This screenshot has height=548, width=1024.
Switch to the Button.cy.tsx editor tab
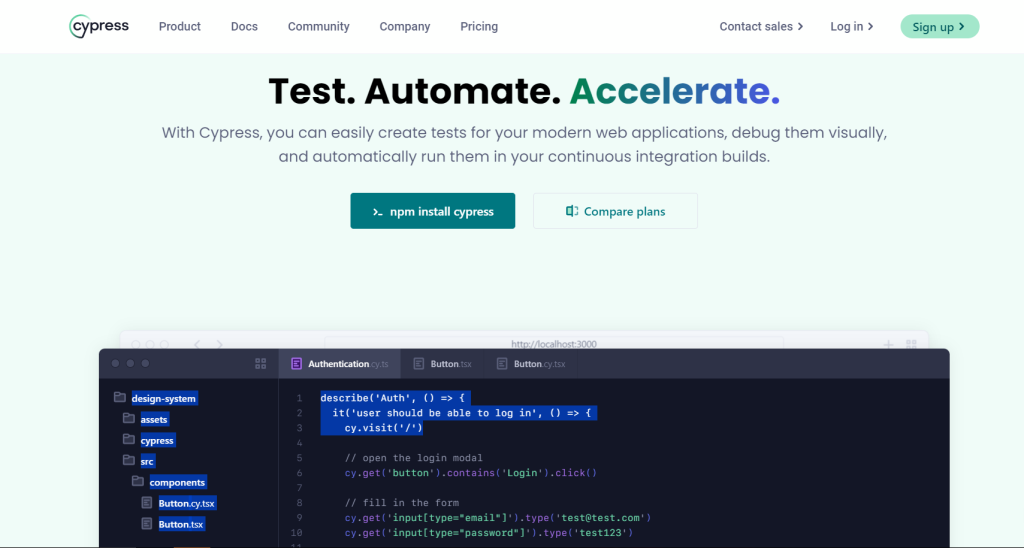[x=531, y=364]
